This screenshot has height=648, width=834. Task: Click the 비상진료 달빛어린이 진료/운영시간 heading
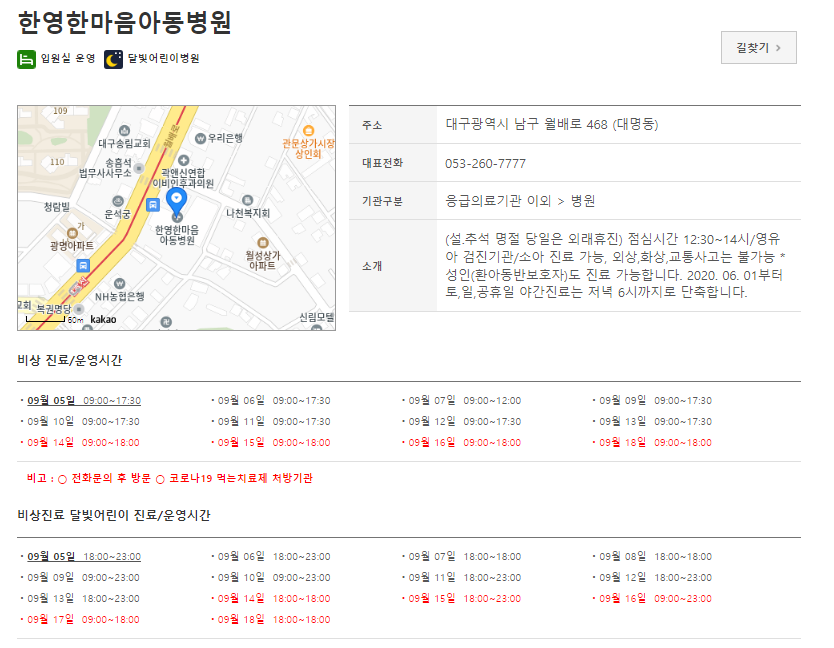pyautogui.click(x=114, y=515)
